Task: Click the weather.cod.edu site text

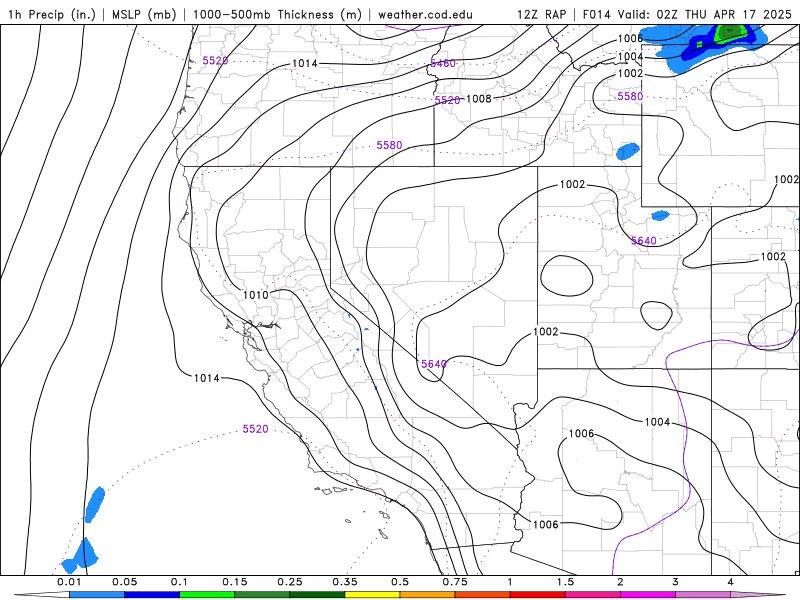Action: (x=425, y=14)
